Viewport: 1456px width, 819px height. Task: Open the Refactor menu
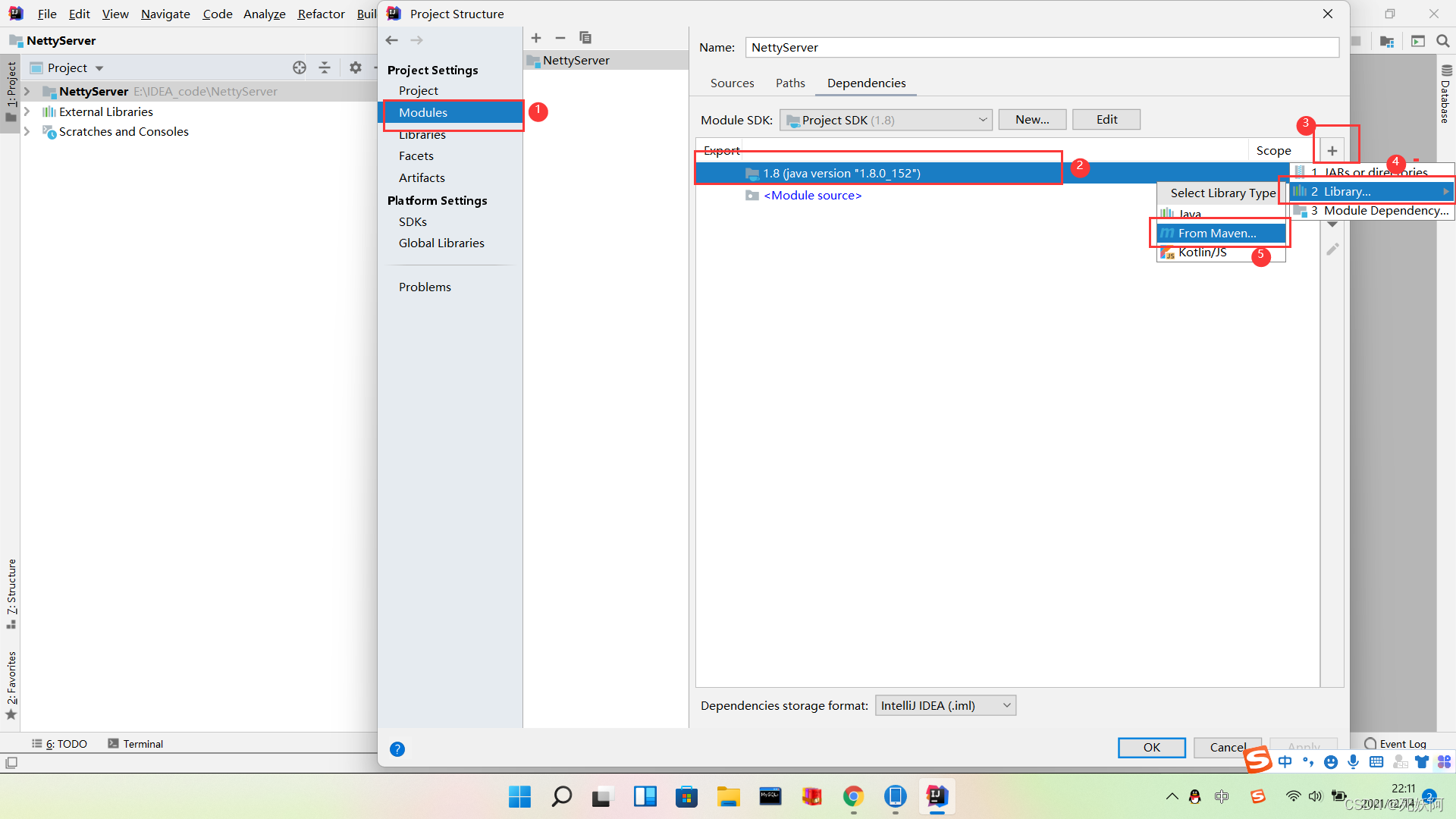tap(321, 14)
